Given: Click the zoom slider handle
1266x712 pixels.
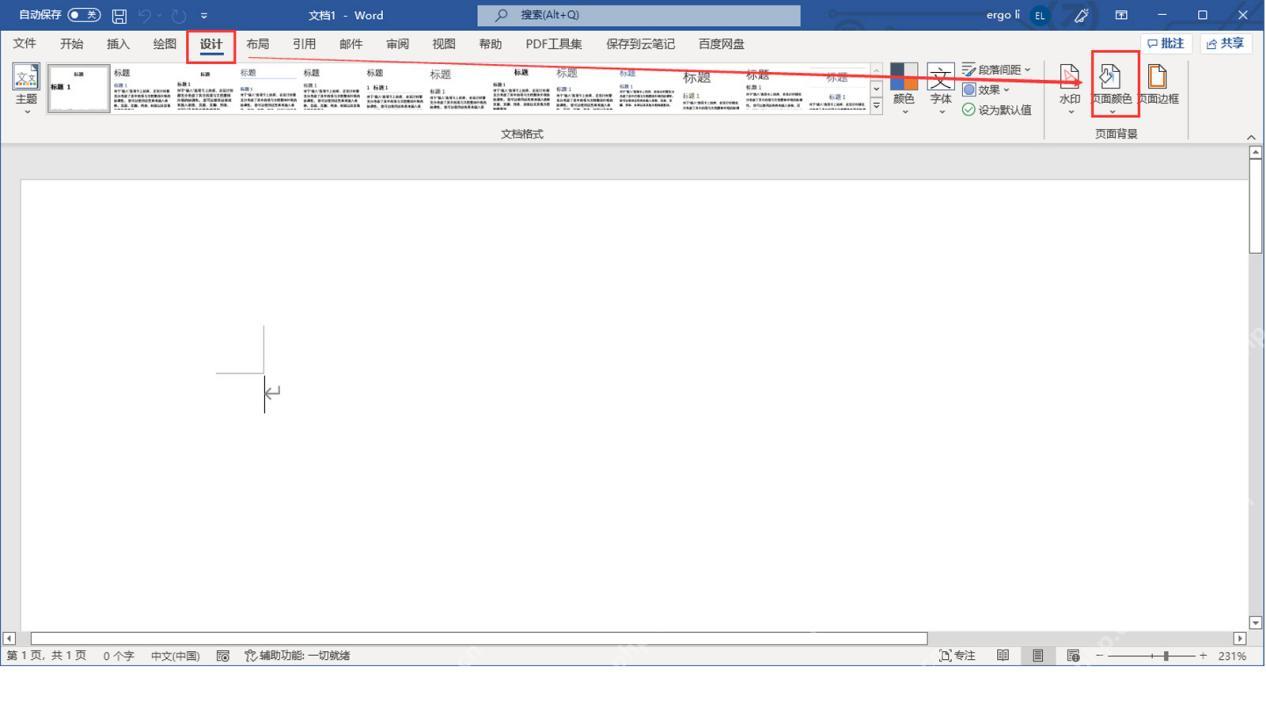Looking at the screenshot, I should 1166,656.
